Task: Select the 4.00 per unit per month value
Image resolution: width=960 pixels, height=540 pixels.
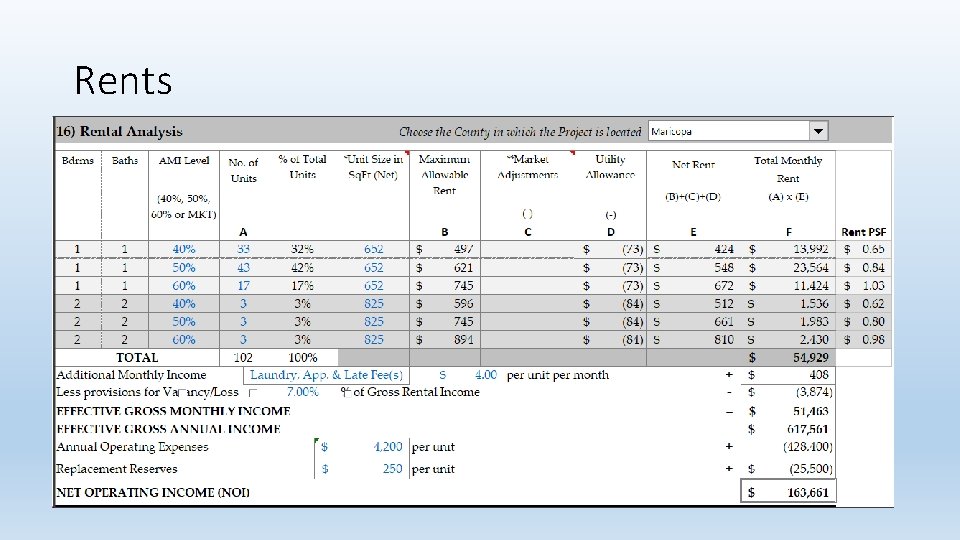Action: 486,375
